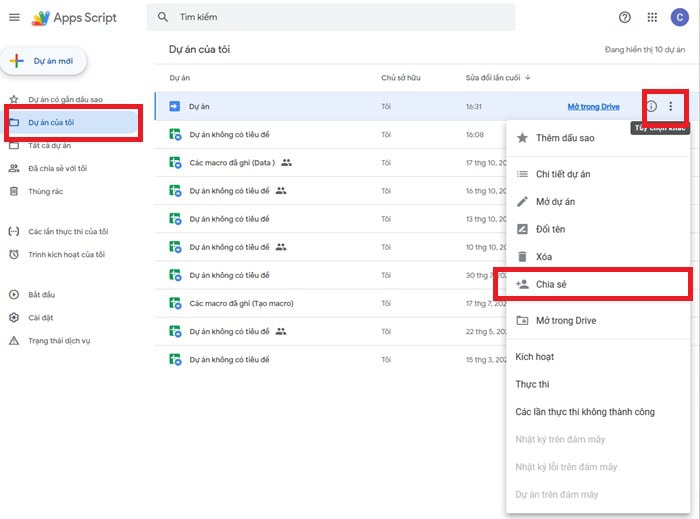Screen dimensions: 700x519
Task: Click the Dự án mới button
Action: tap(44, 61)
